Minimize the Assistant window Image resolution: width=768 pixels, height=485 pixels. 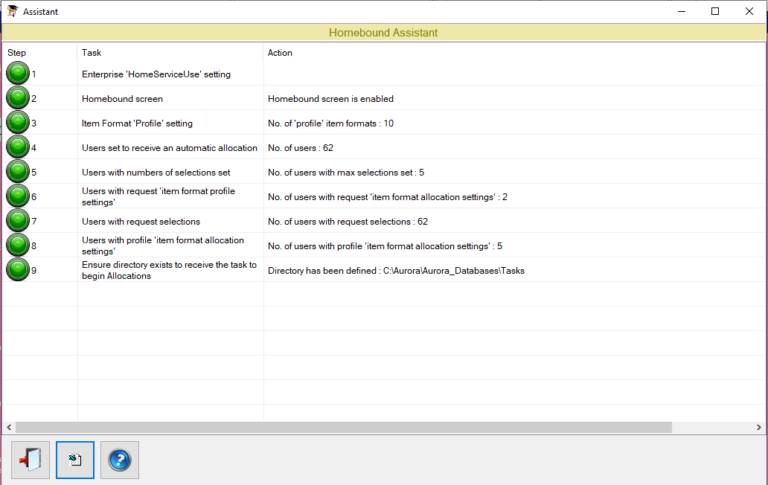681,11
